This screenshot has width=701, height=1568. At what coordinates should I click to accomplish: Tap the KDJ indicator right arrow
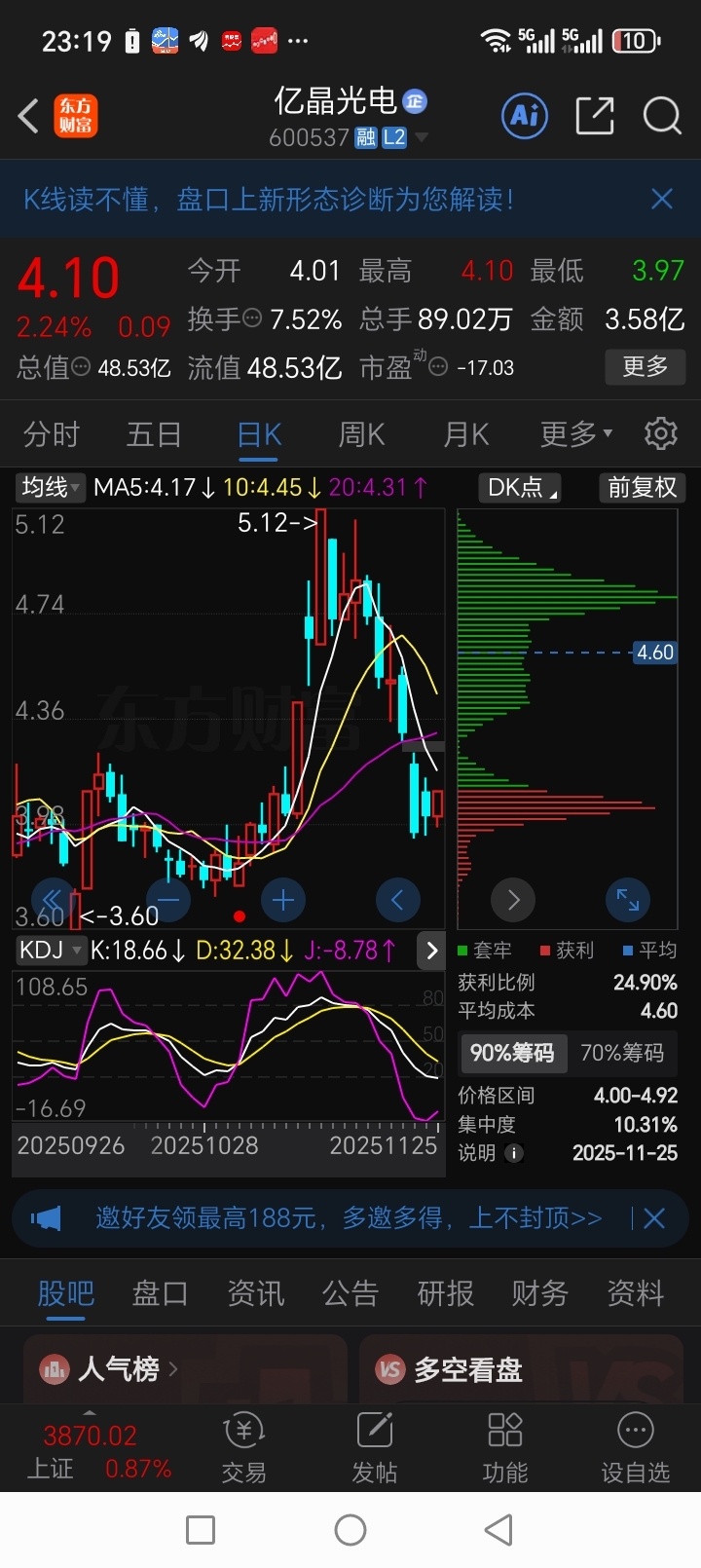[431, 951]
